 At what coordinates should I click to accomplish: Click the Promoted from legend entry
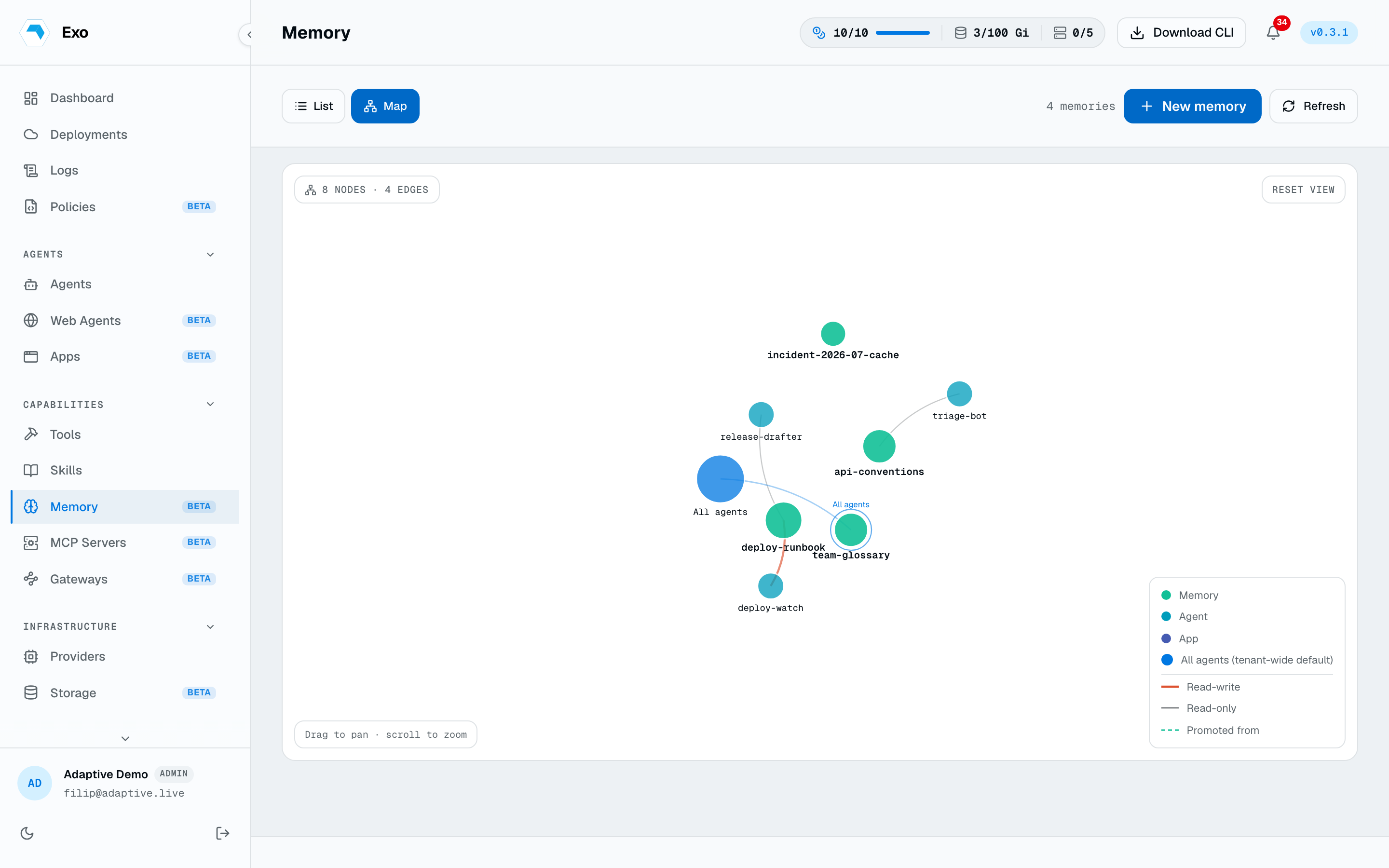point(1210,730)
